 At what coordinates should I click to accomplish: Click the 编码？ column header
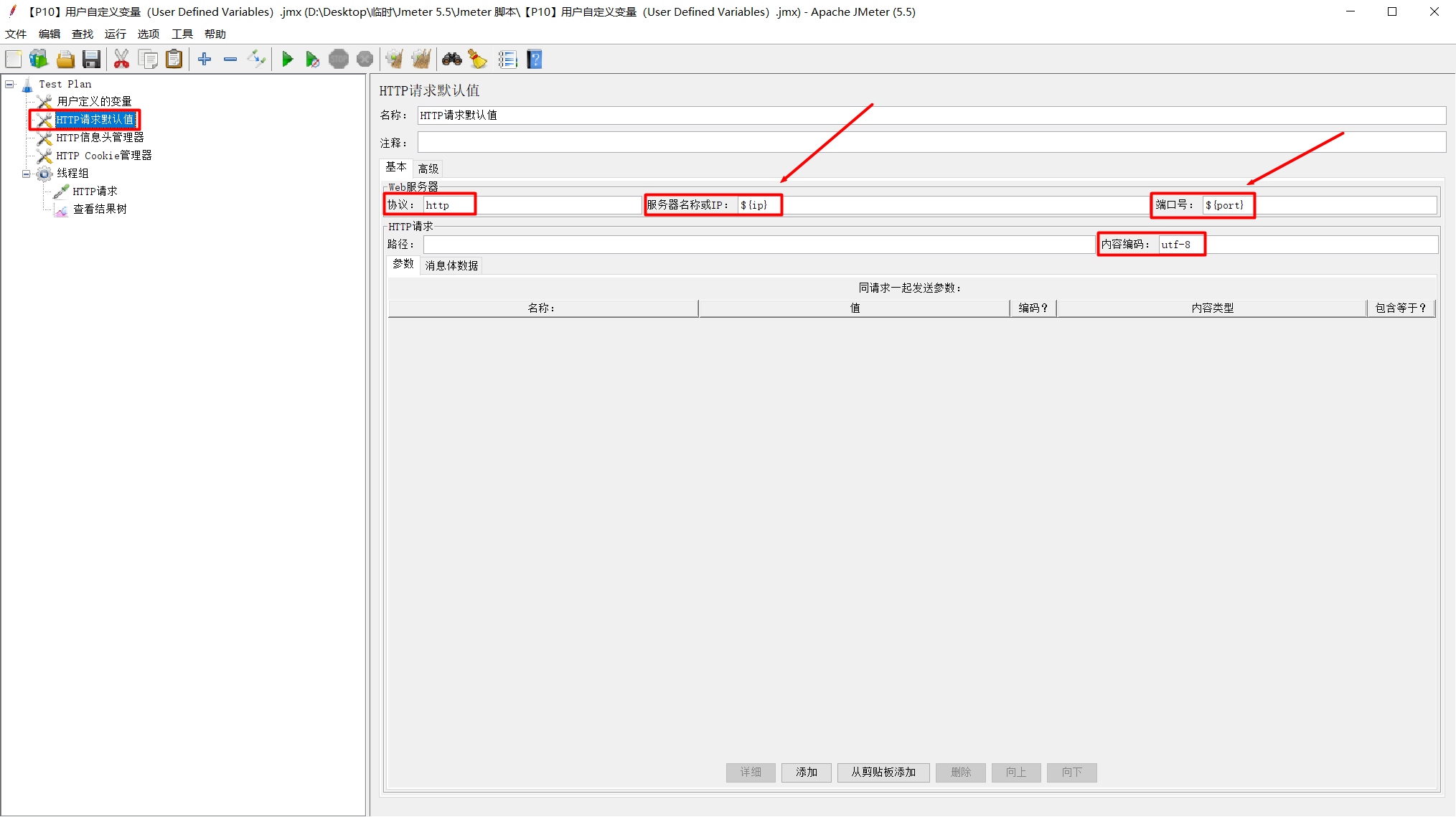pos(1033,308)
